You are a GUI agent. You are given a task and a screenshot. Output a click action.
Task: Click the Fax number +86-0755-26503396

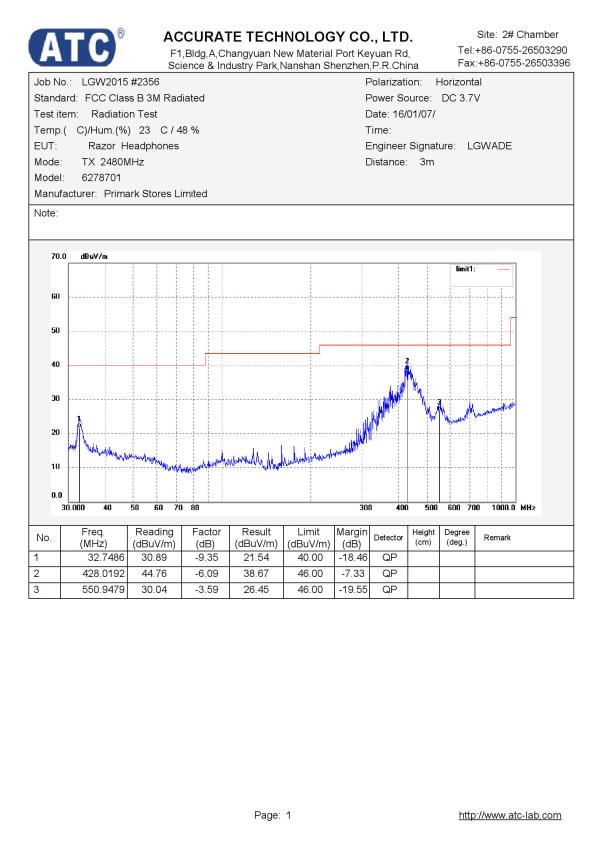click(524, 63)
